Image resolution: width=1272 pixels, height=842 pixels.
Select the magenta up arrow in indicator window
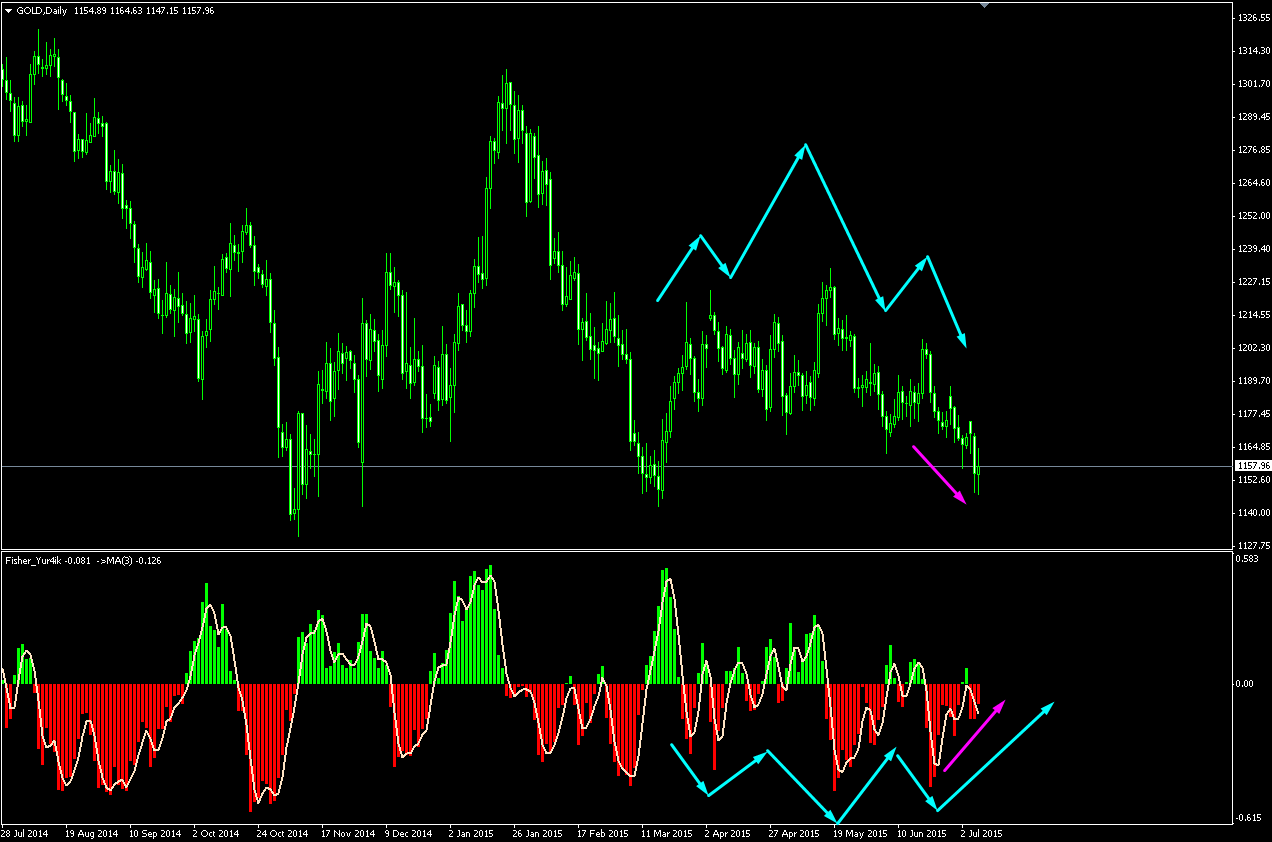pos(974,736)
